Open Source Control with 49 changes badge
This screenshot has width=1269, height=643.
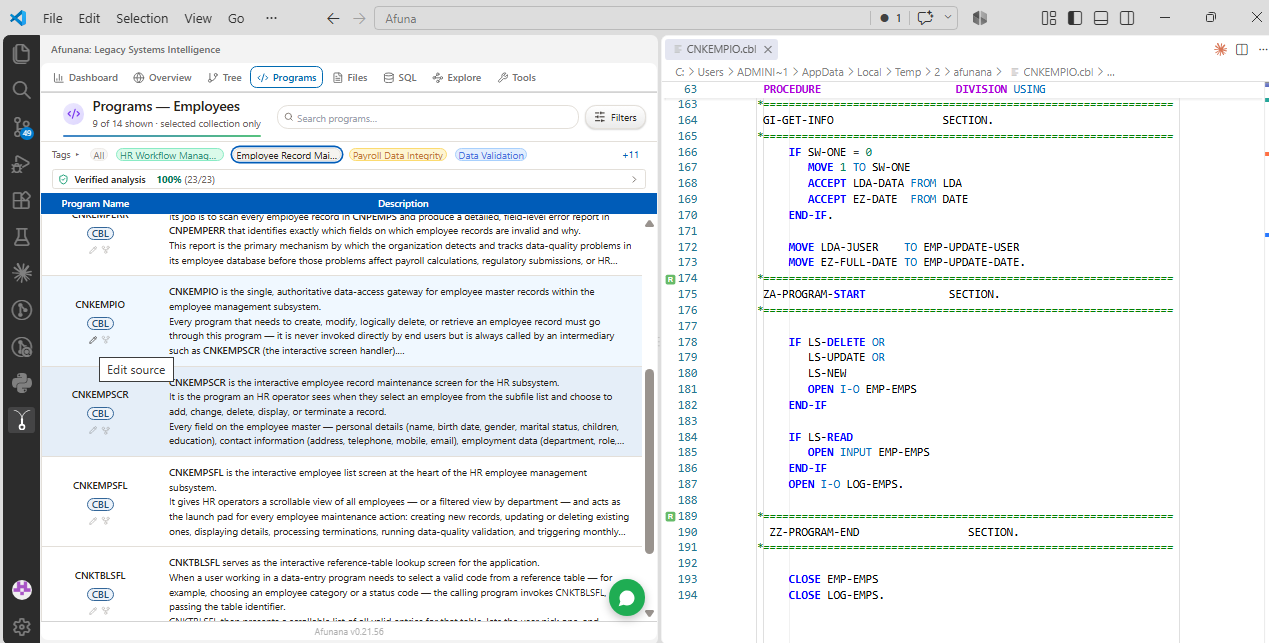coord(20,127)
